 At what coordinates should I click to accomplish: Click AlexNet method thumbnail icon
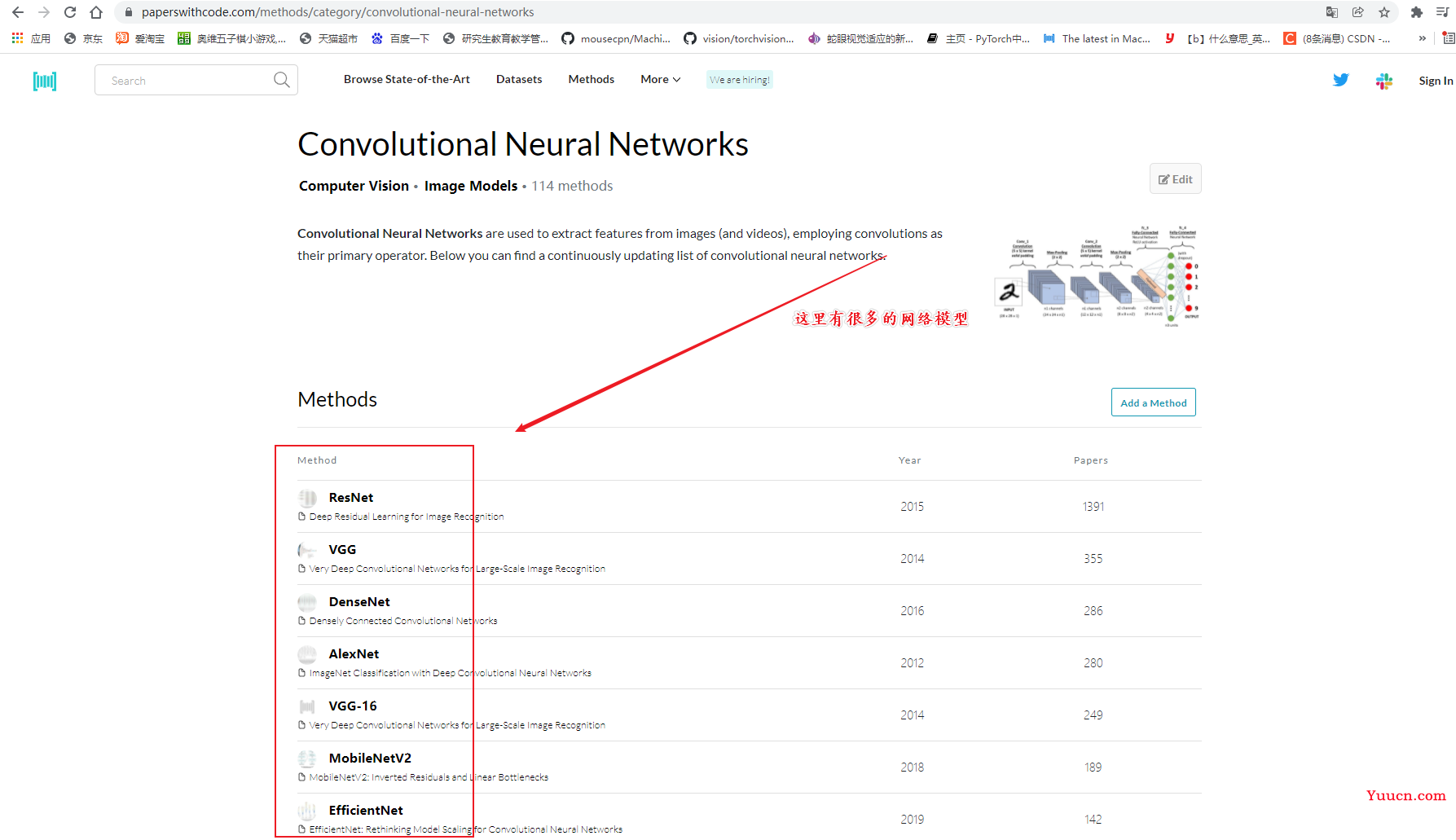tap(307, 654)
